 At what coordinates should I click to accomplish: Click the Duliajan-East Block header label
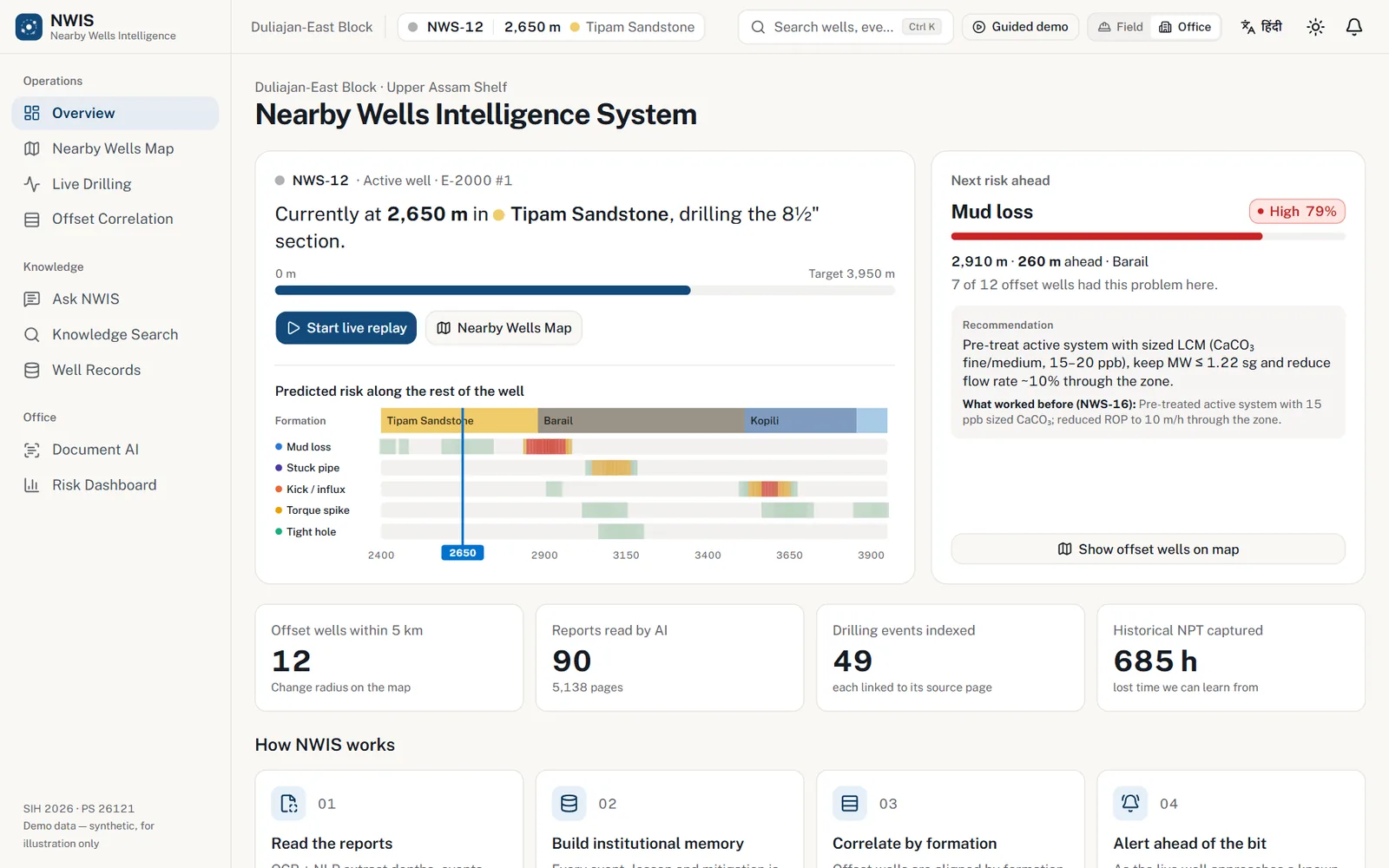312,27
